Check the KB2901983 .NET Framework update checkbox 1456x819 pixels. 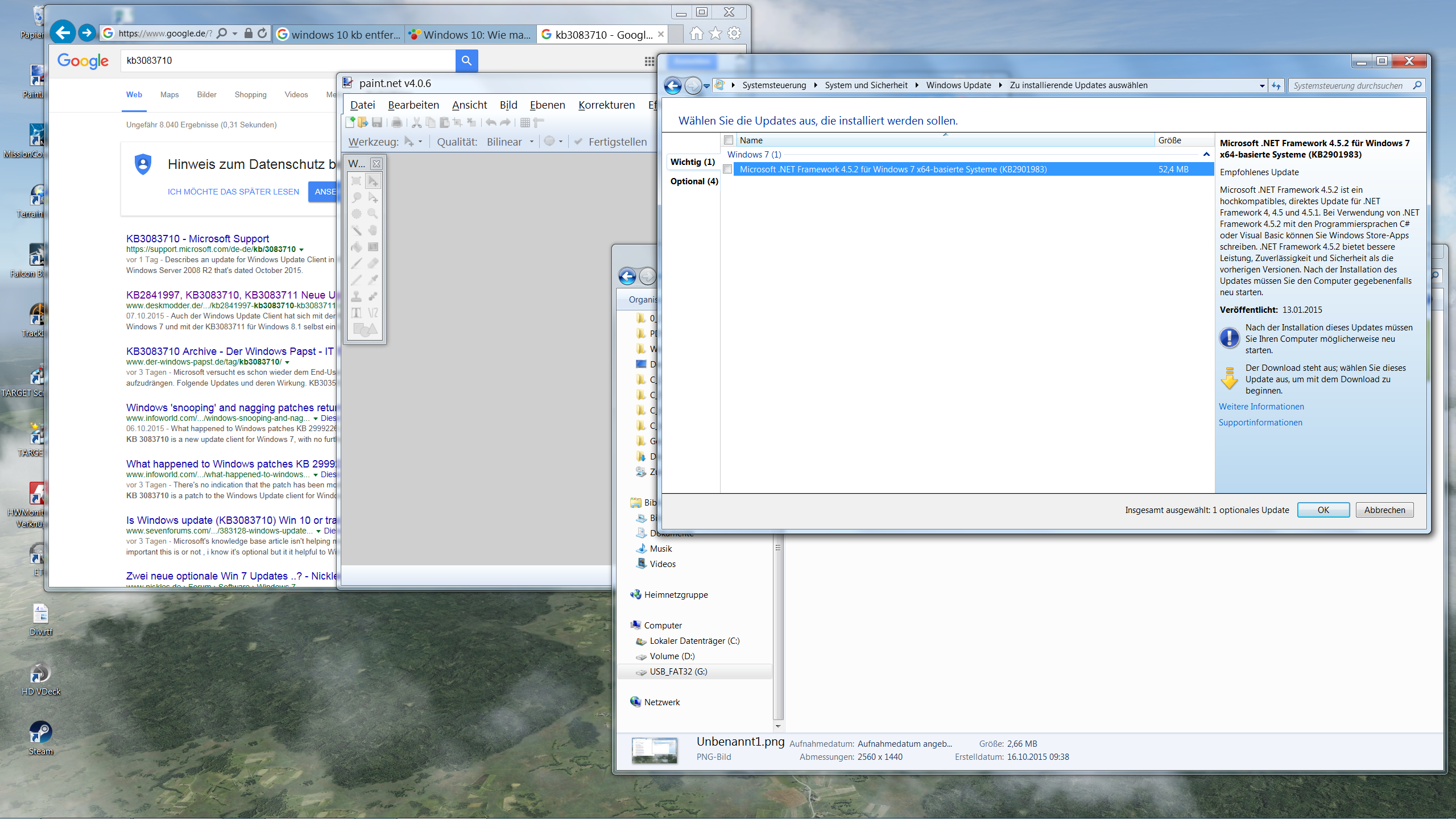point(729,169)
